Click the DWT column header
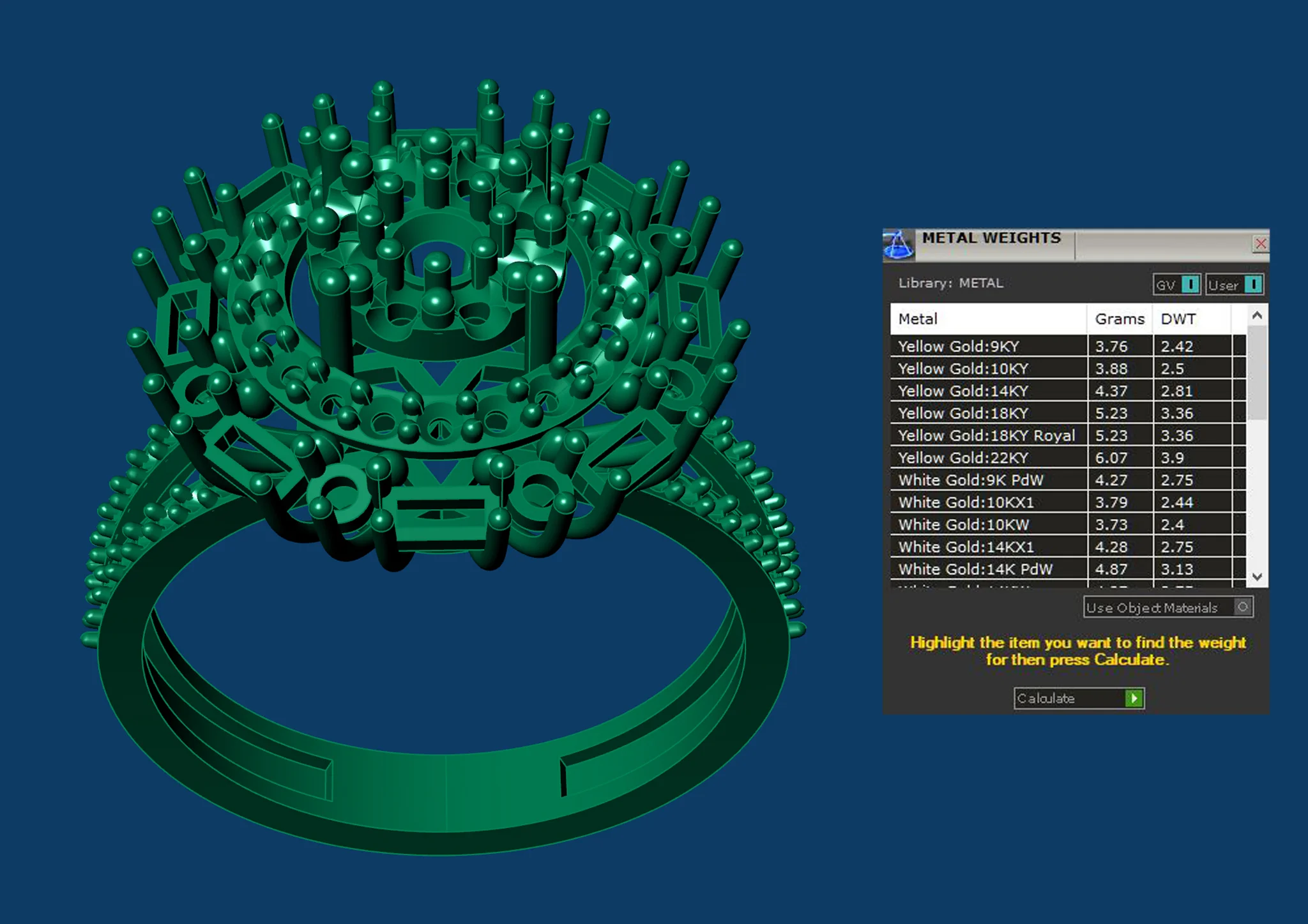Viewport: 1308px width, 924px height. click(1192, 319)
